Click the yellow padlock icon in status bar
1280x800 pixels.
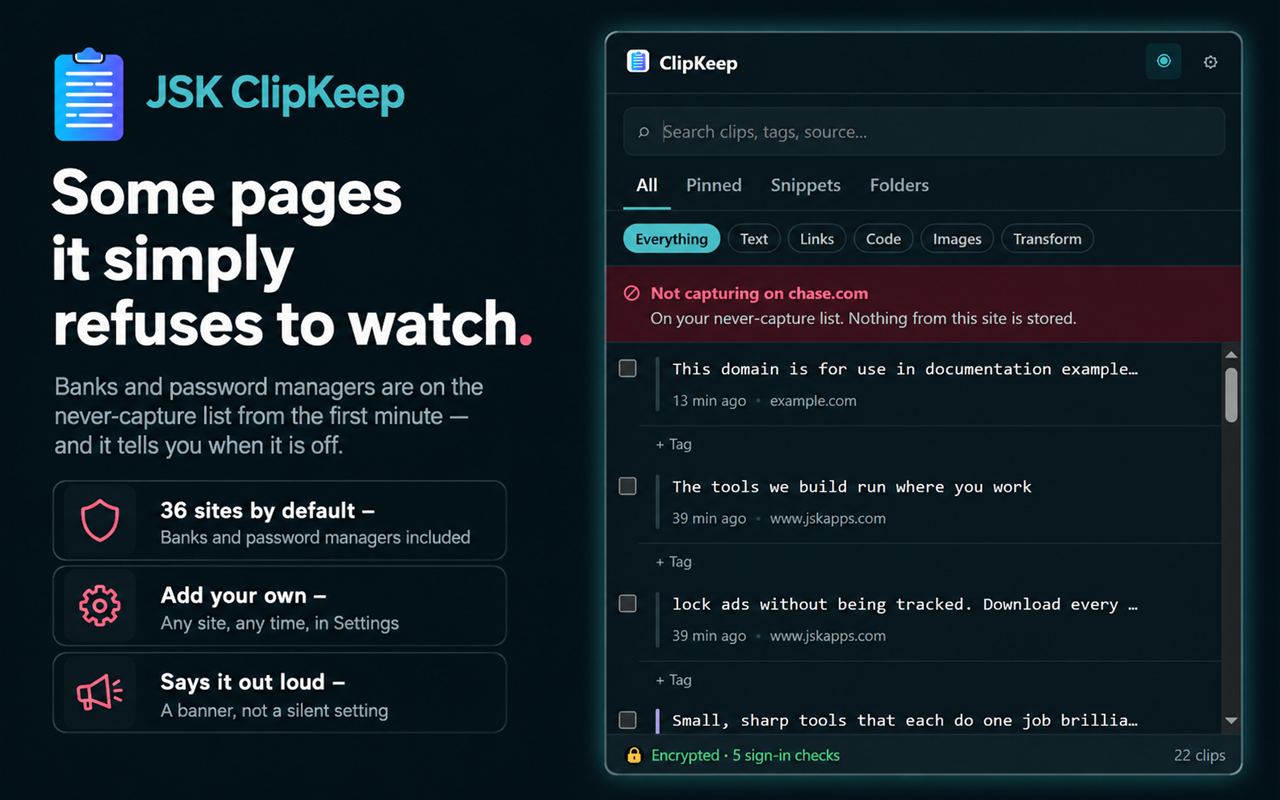click(x=633, y=756)
